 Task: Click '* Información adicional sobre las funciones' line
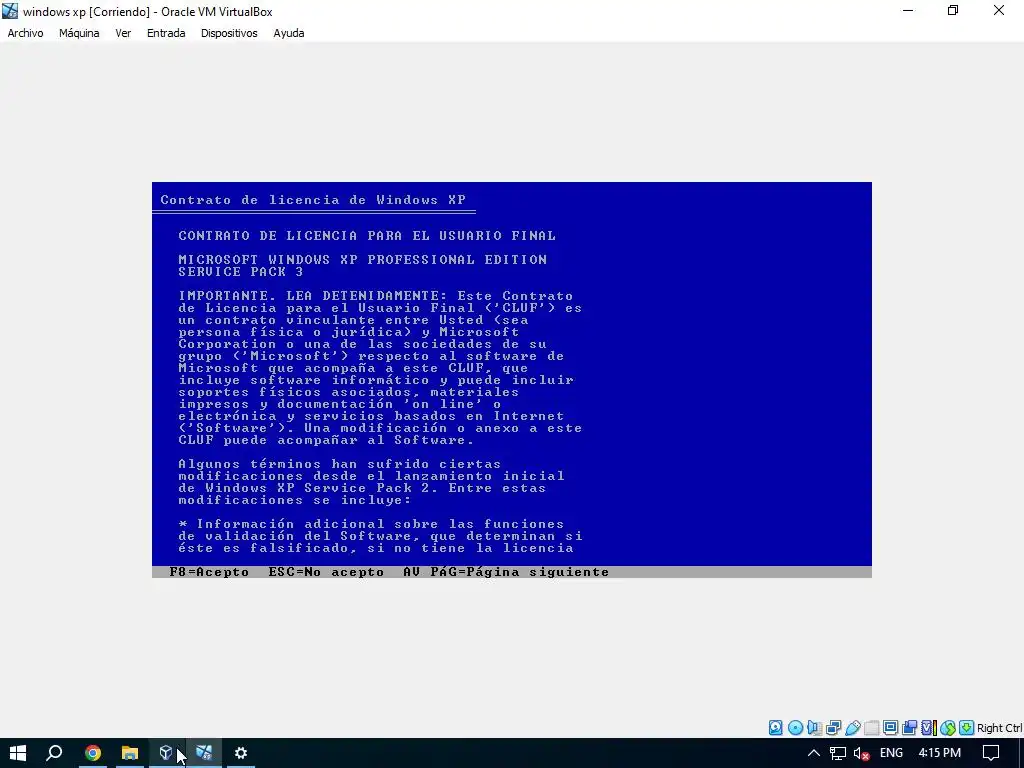[x=371, y=524]
